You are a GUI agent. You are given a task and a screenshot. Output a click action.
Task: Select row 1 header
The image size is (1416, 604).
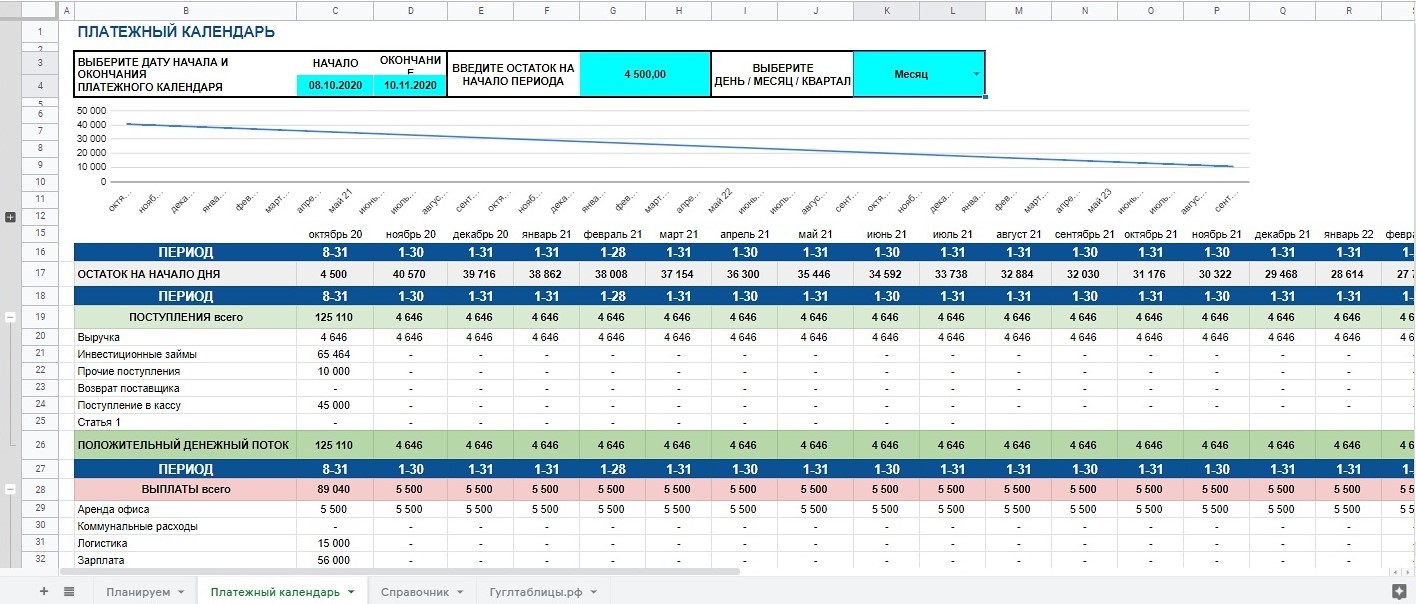pyautogui.click(x=40, y=32)
